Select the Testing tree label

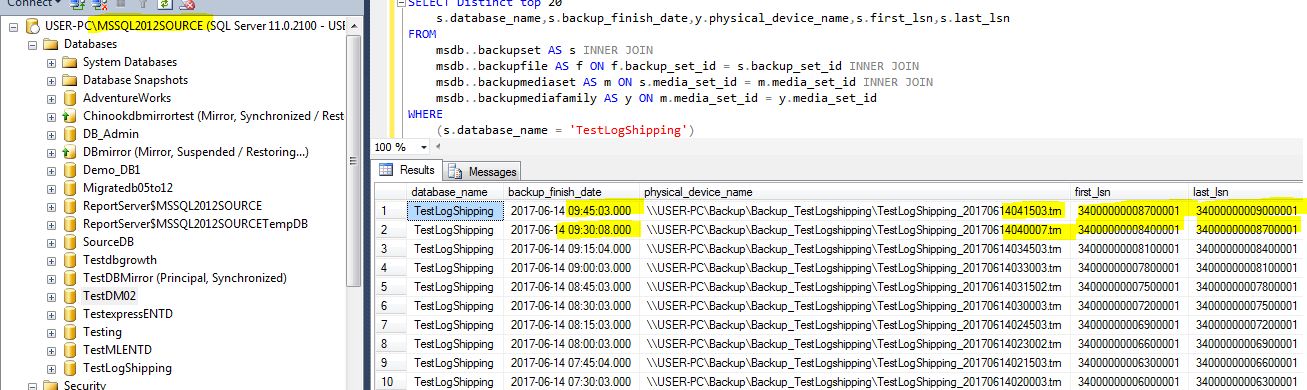coord(103,332)
